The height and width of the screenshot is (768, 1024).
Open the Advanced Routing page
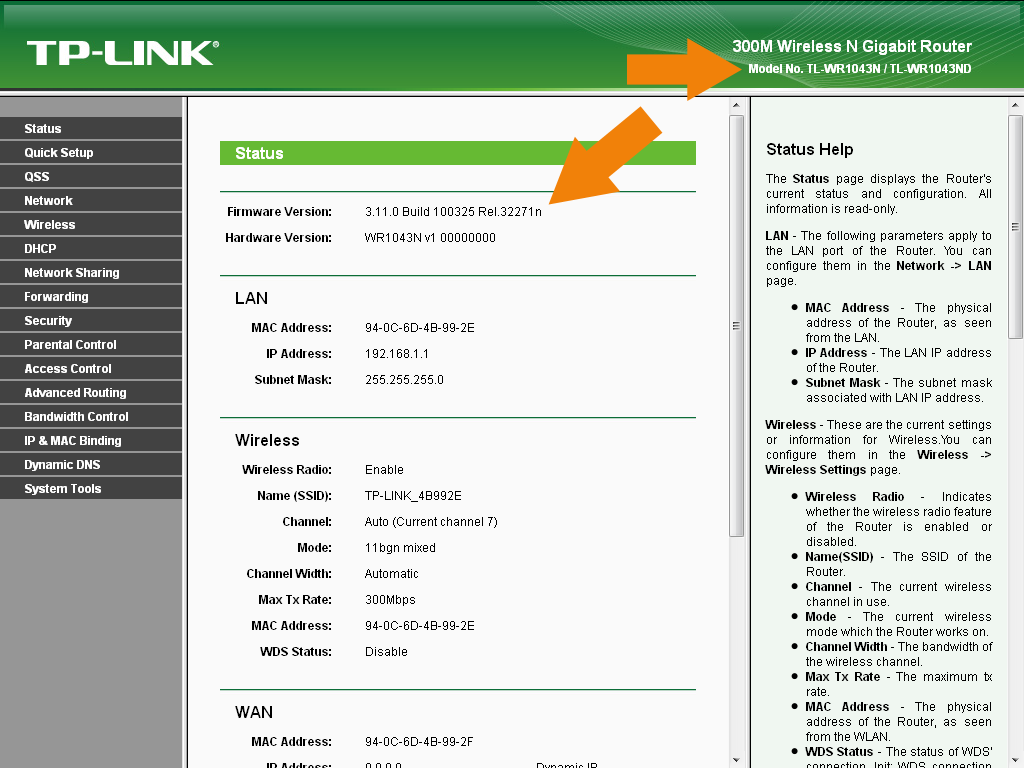click(x=91, y=392)
